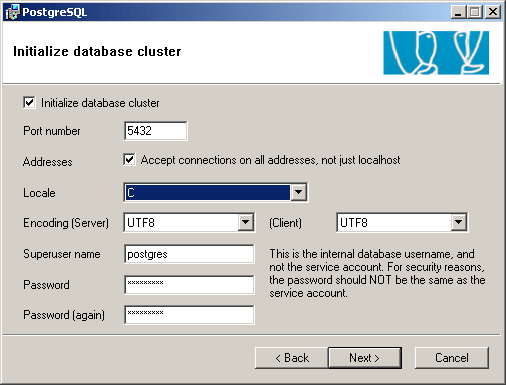Proceed with the Next button
The width and height of the screenshot is (506, 385).
pyautogui.click(x=365, y=358)
